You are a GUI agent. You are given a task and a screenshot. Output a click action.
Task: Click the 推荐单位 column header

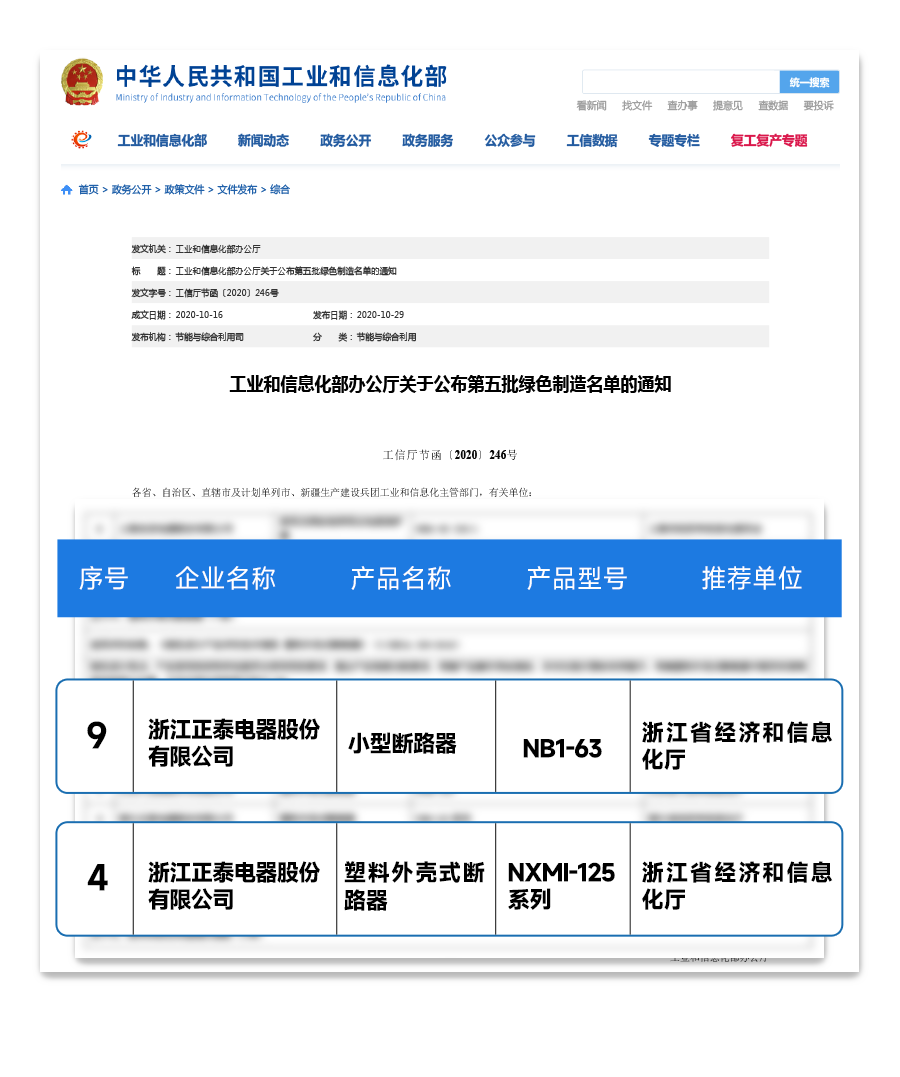click(752, 578)
